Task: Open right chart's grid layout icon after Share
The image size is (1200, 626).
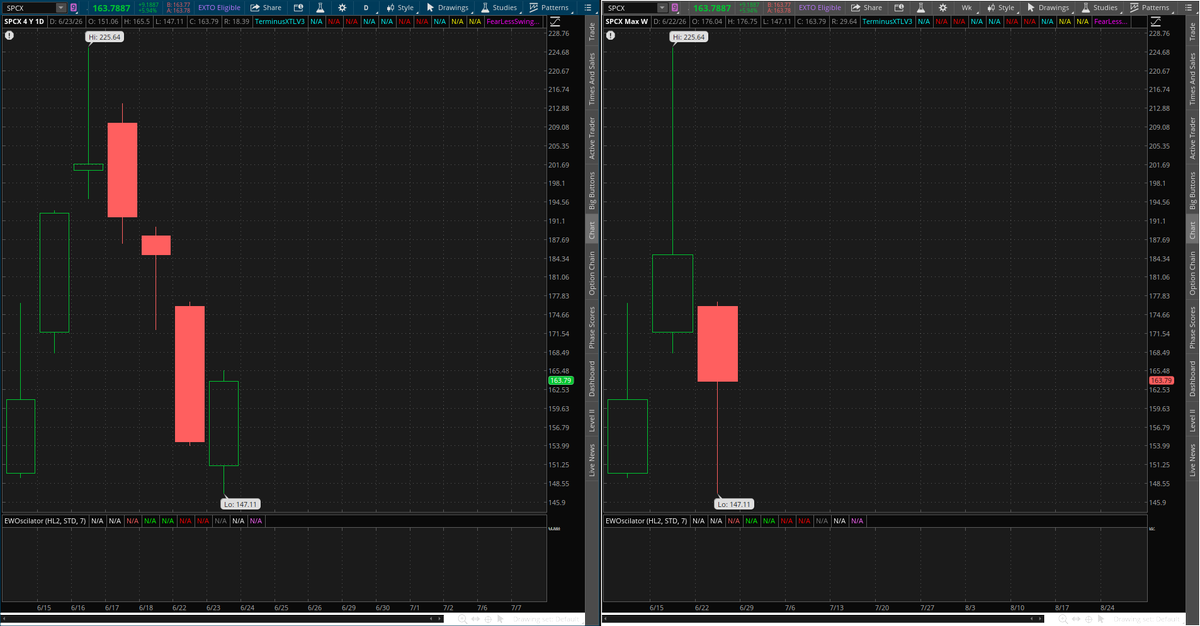Action: tap(898, 8)
